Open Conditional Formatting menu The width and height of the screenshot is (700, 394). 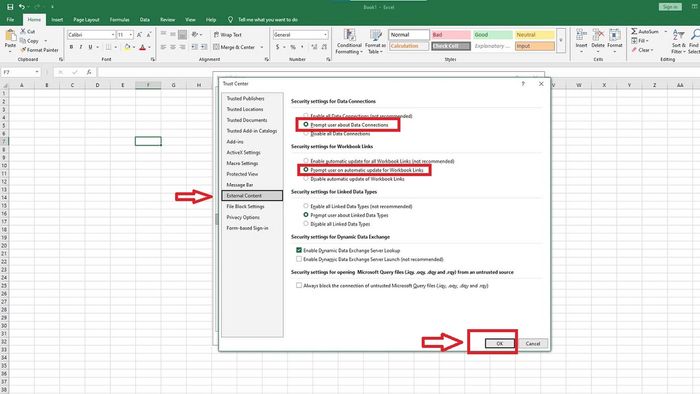(x=349, y=41)
